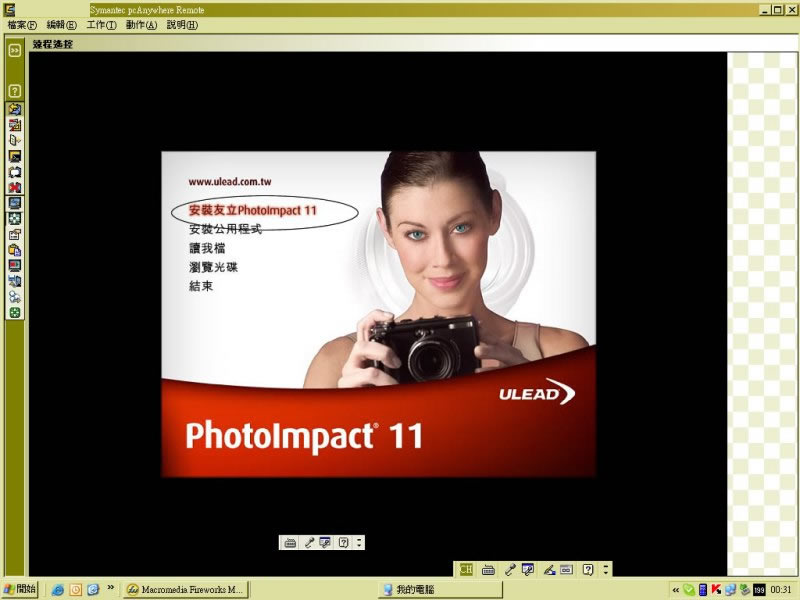Click the microphone icon on the remote screen's language bar
Image resolution: width=800 pixels, height=600 pixels.
pyautogui.click(x=309, y=542)
